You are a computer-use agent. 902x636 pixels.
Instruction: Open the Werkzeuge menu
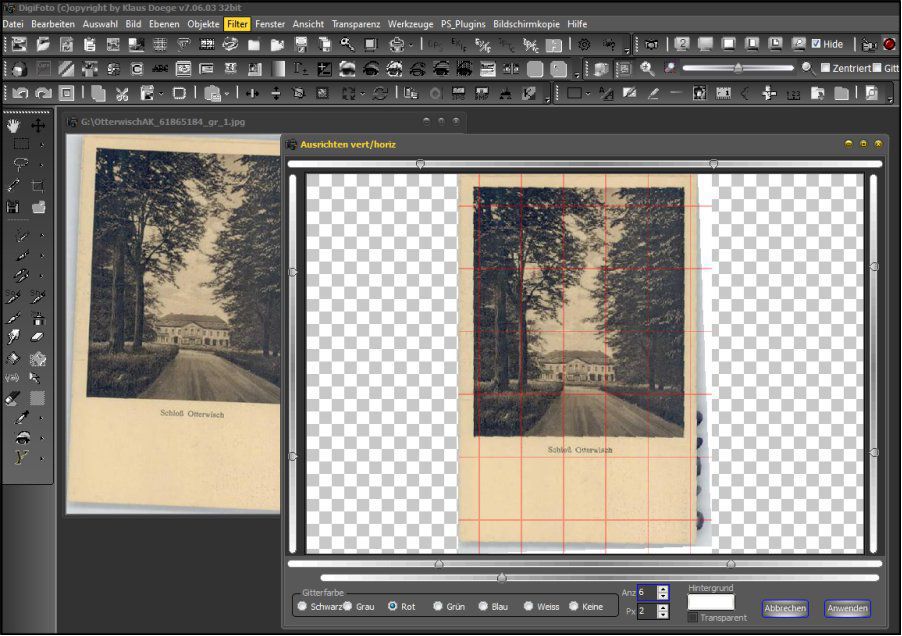410,23
